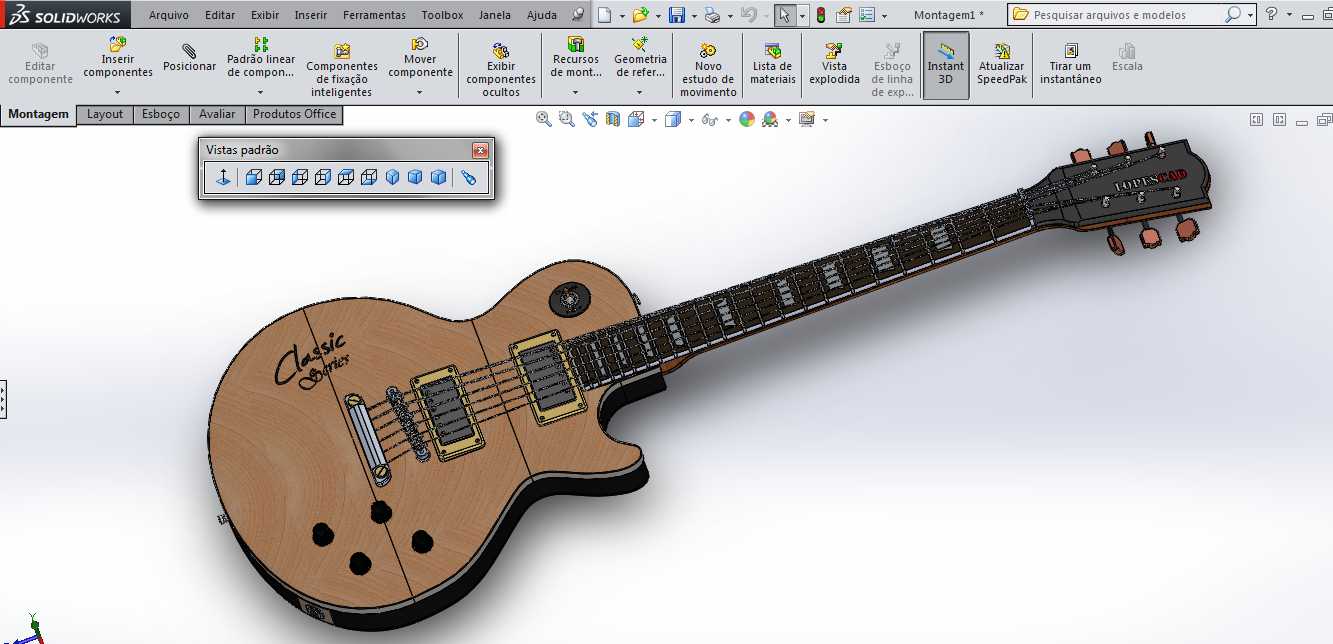Select the Top view cube in Vistas padrão

[346, 177]
